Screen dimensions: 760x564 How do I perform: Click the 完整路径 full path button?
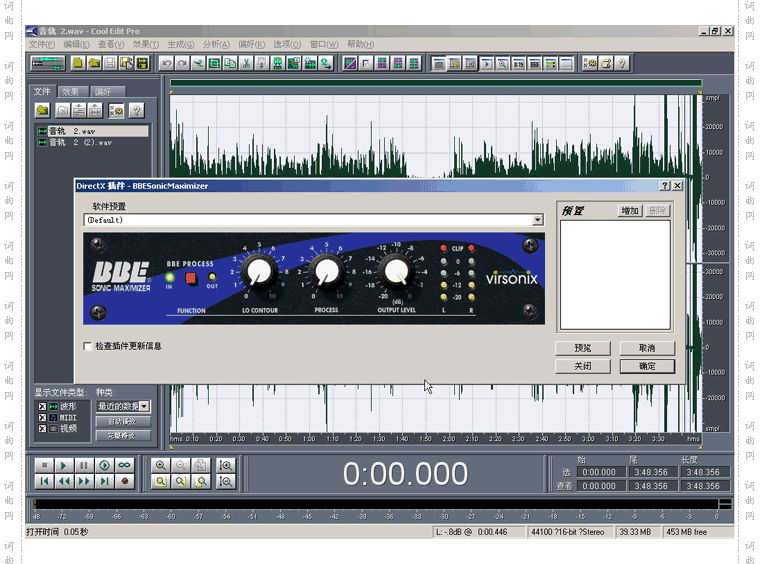pyautogui.click(x=123, y=435)
